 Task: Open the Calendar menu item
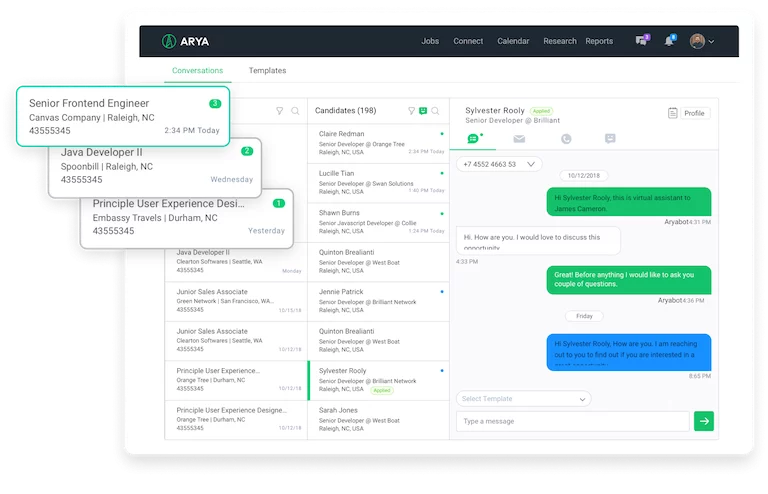tap(513, 41)
